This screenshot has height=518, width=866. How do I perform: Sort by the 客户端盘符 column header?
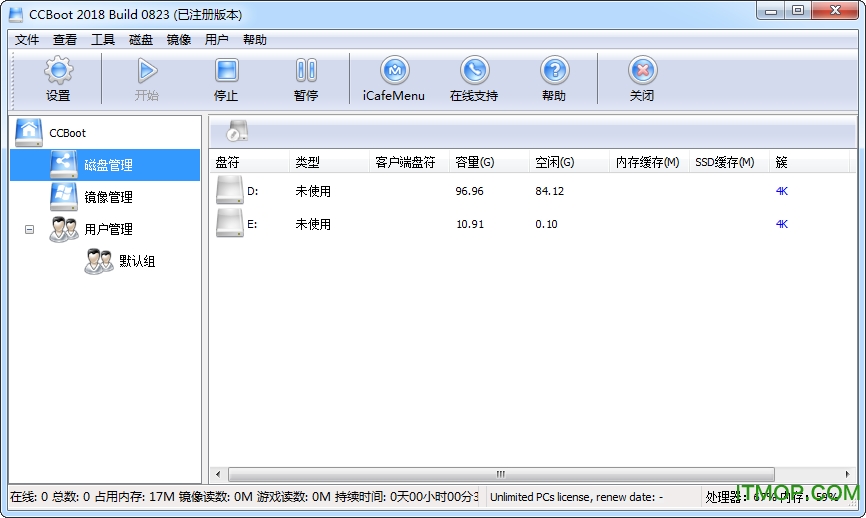[409, 162]
